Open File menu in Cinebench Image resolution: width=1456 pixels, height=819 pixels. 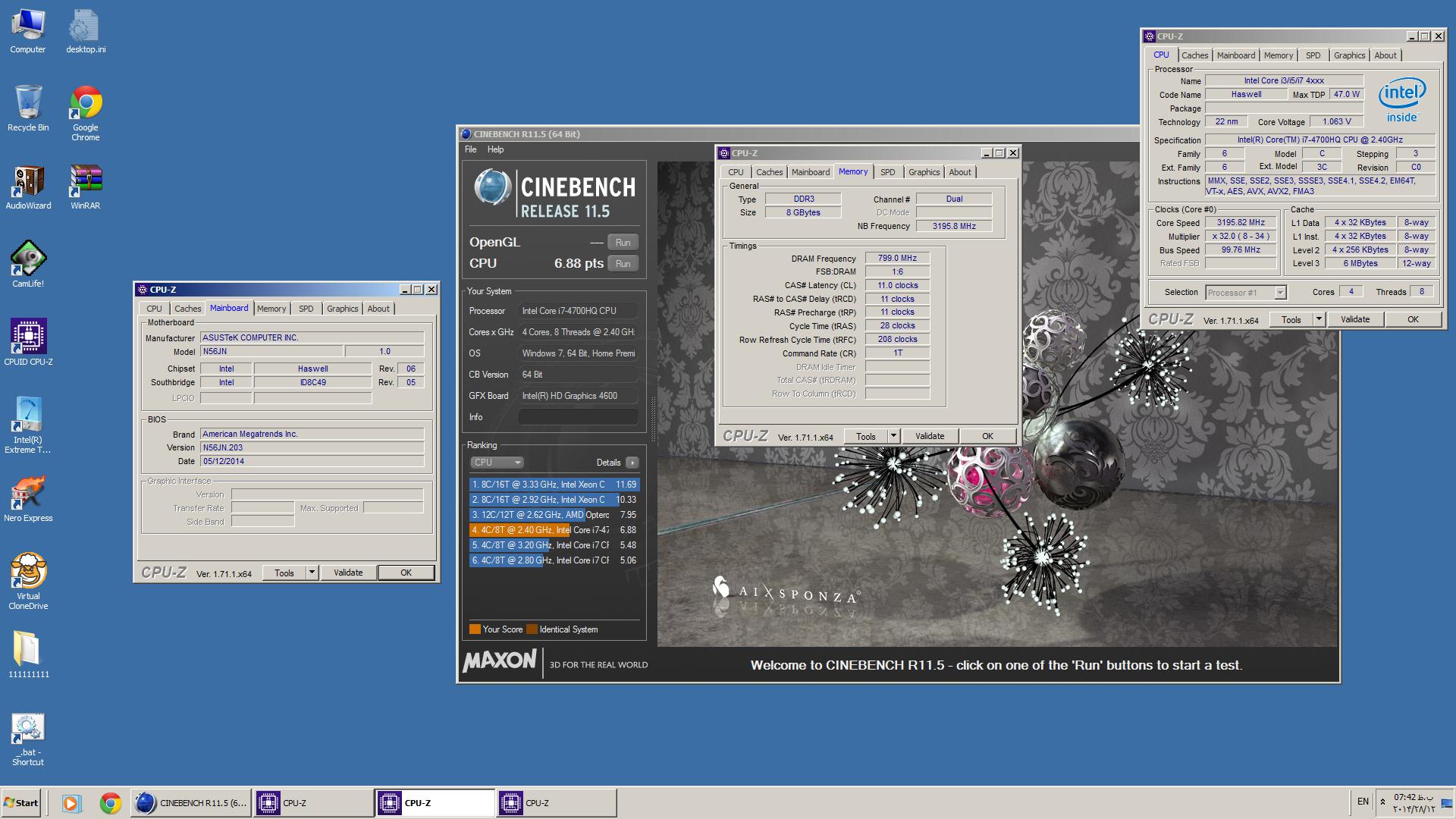tap(471, 149)
